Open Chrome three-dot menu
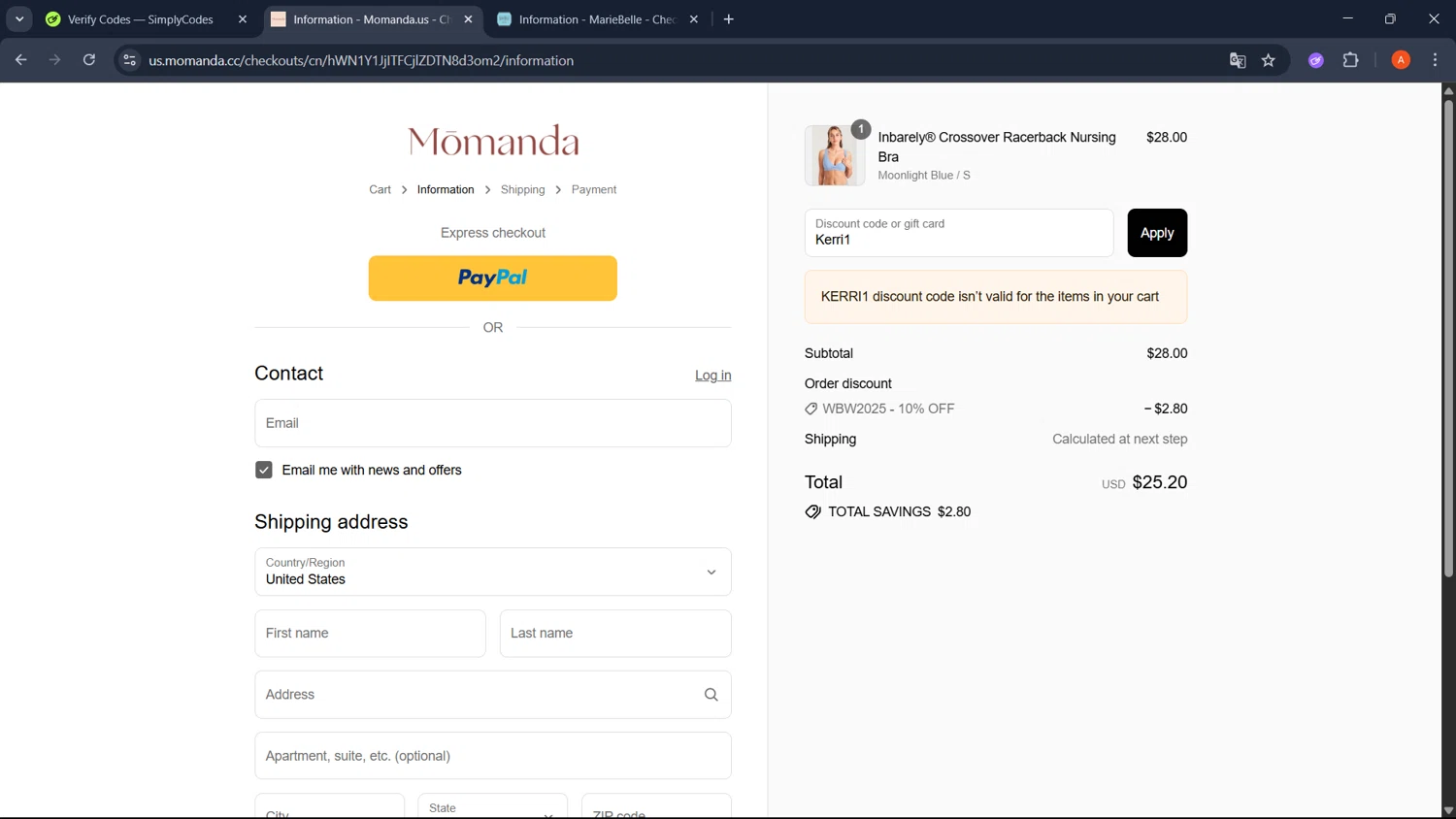 (x=1435, y=60)
